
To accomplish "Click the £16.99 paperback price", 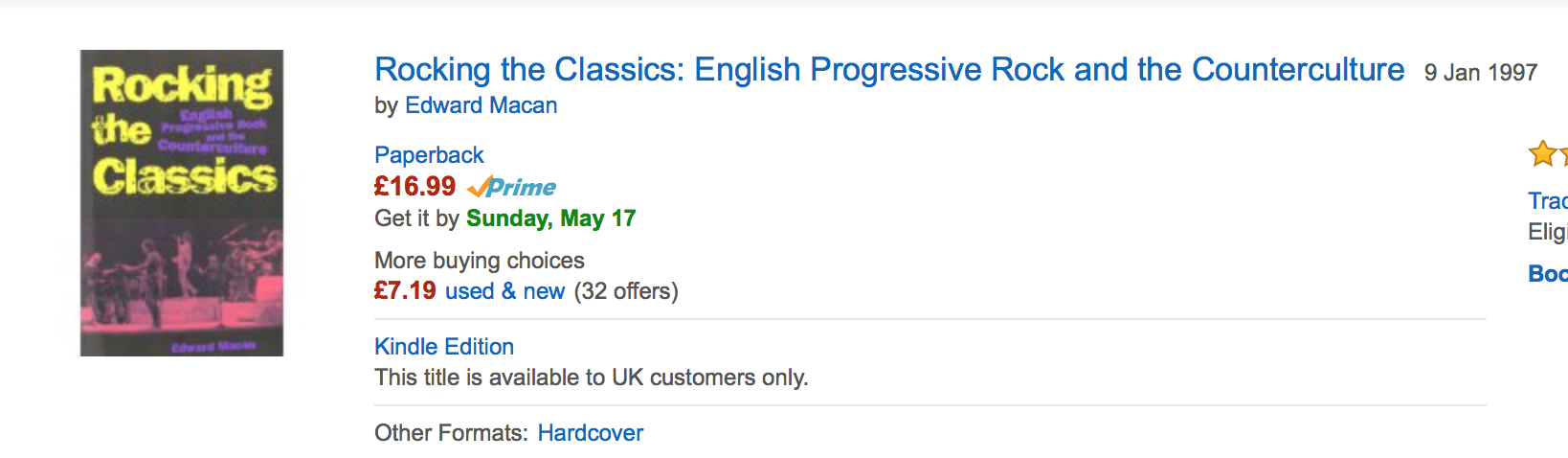I will point(414,186).
